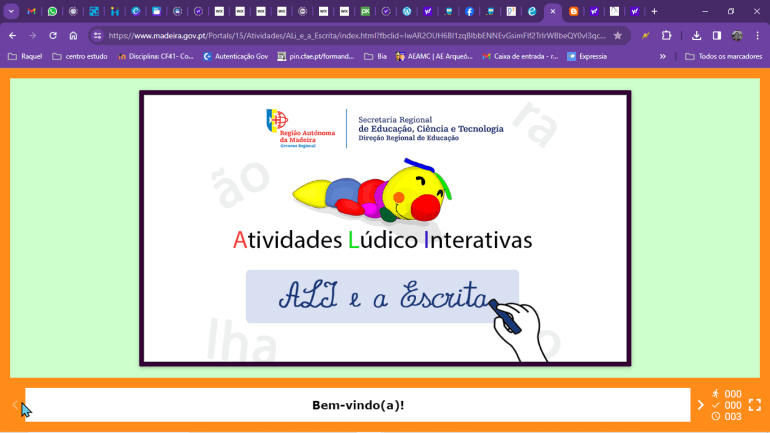Toggle the browser side panel

tap(716, 35)
